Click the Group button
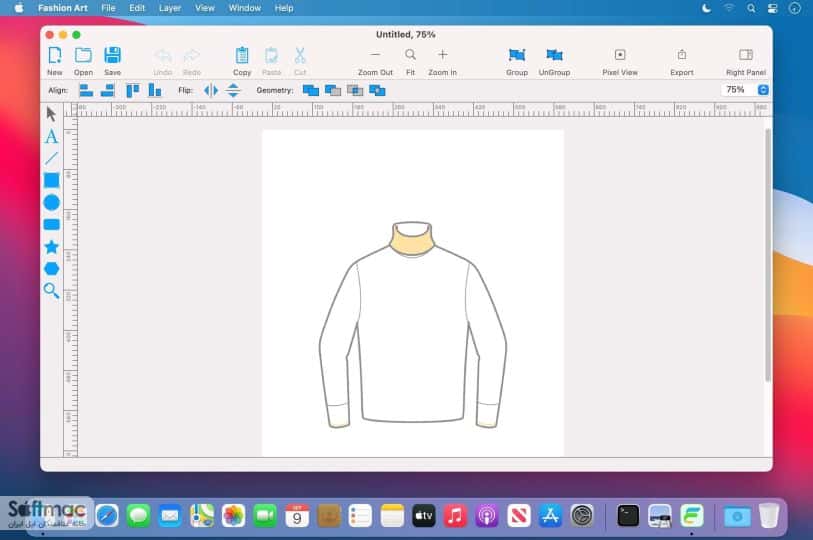 click(516, 61)
